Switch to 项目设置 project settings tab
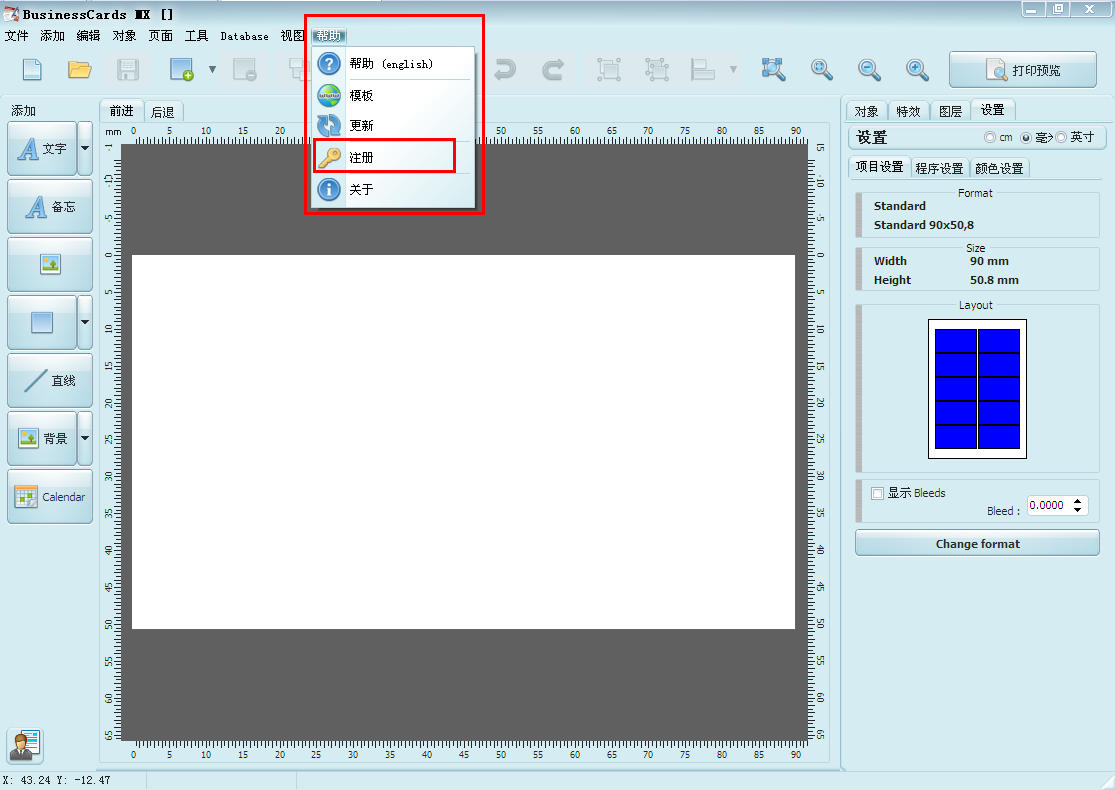 pyautogui.click(x=880, y=167)
